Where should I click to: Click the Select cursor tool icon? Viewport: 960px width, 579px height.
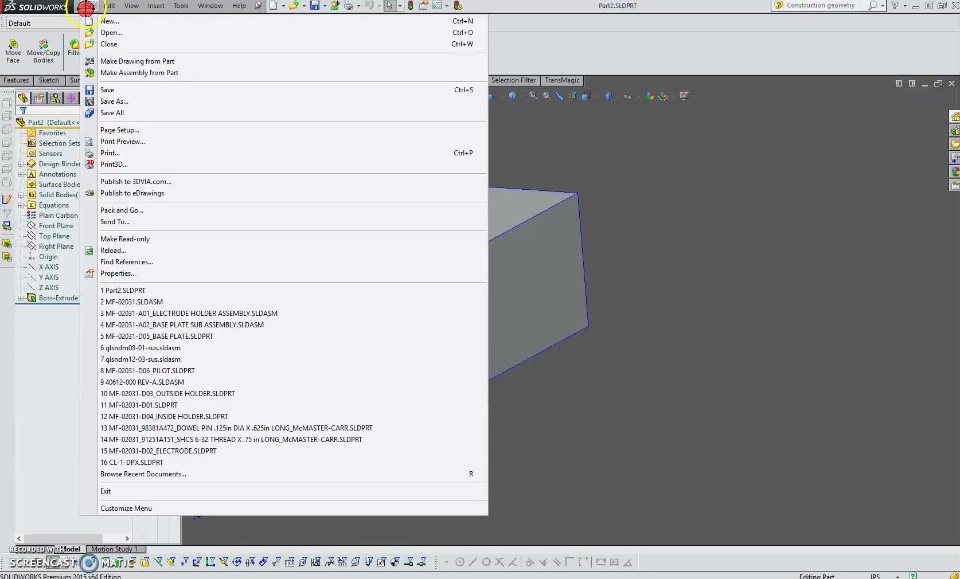[x=389, y=6]
